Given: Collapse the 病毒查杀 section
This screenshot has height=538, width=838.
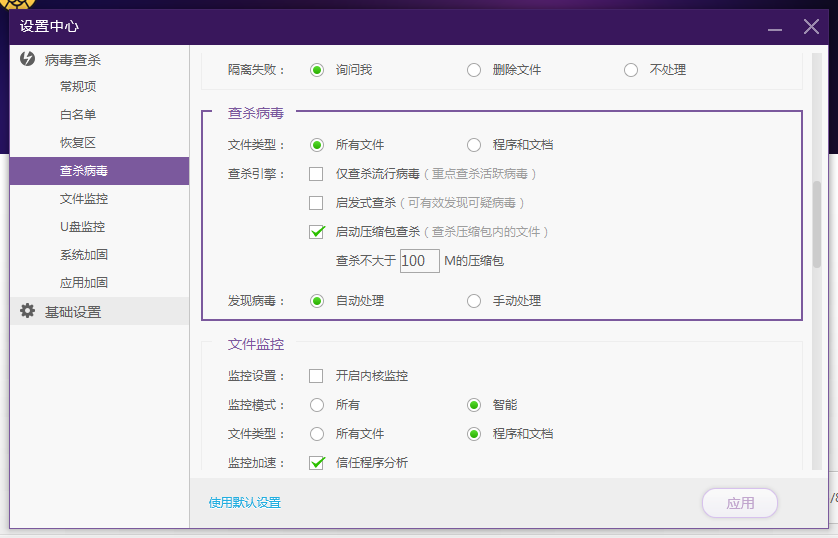Looking at the screenshot, I should pos(72,60).
